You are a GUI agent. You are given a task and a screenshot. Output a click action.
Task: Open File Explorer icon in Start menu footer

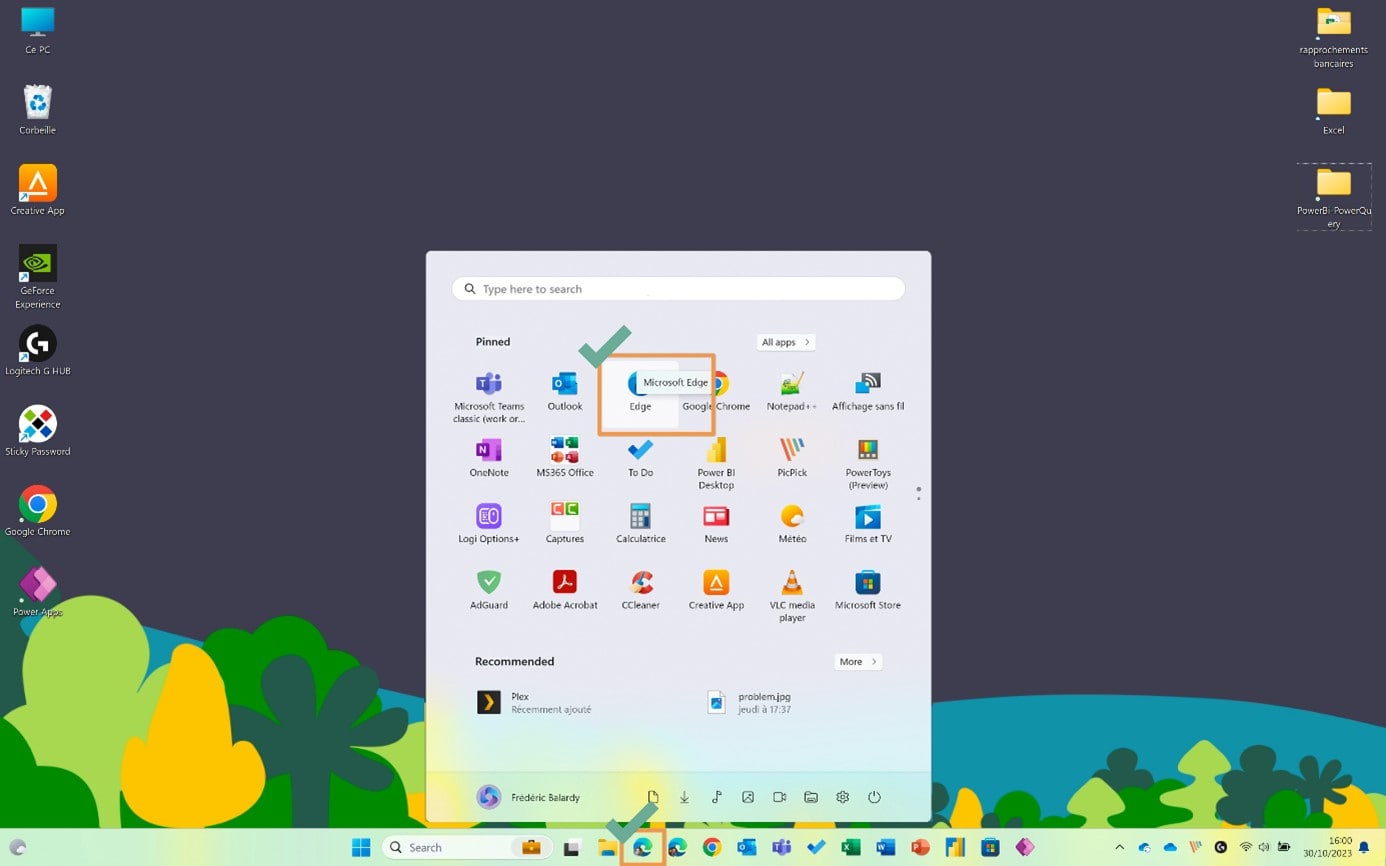811,797
